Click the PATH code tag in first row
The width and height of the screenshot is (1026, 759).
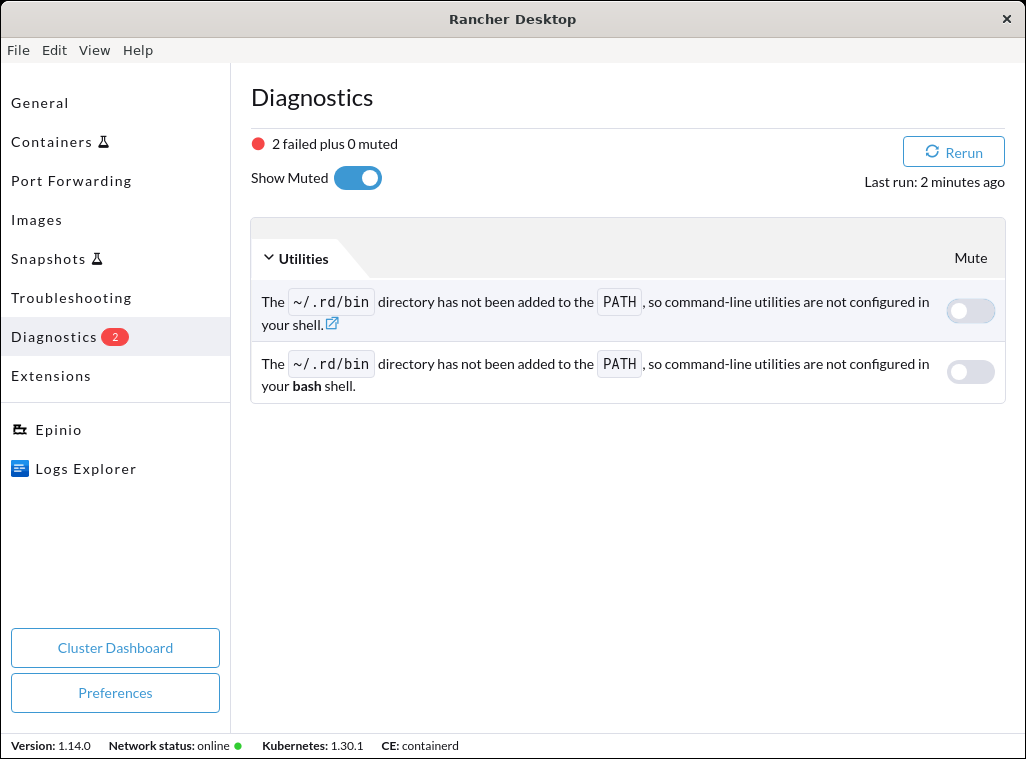(x=620, y=302)
